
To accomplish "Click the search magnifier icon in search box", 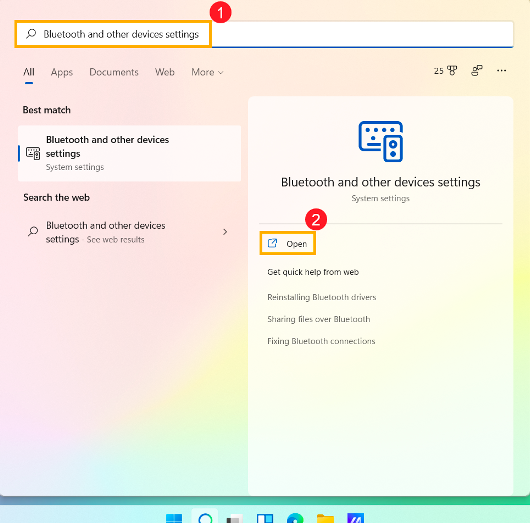I will click(31, 33).
